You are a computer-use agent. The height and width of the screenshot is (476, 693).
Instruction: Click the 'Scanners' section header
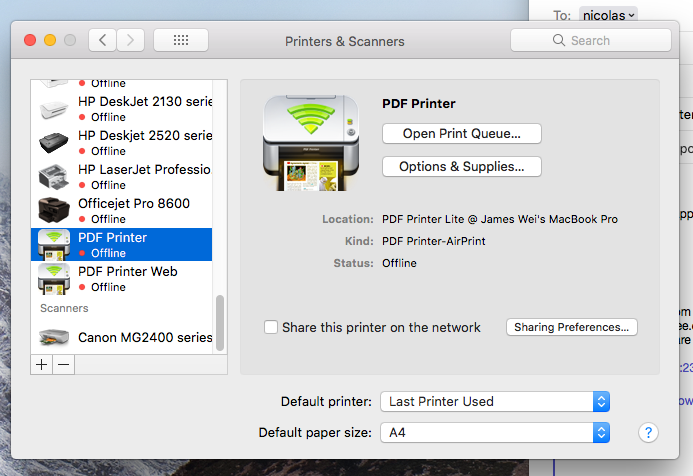coord(64,308)
